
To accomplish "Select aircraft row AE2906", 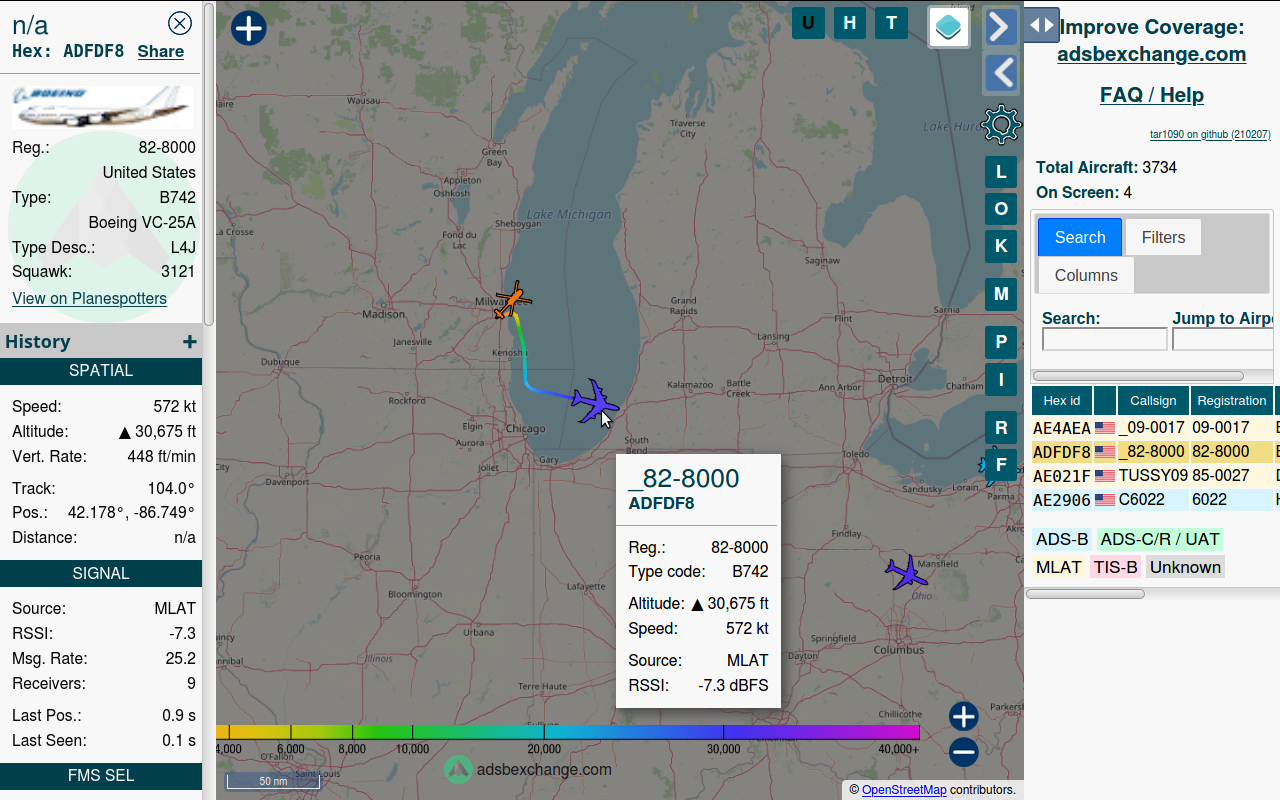I will [1156, 500].
